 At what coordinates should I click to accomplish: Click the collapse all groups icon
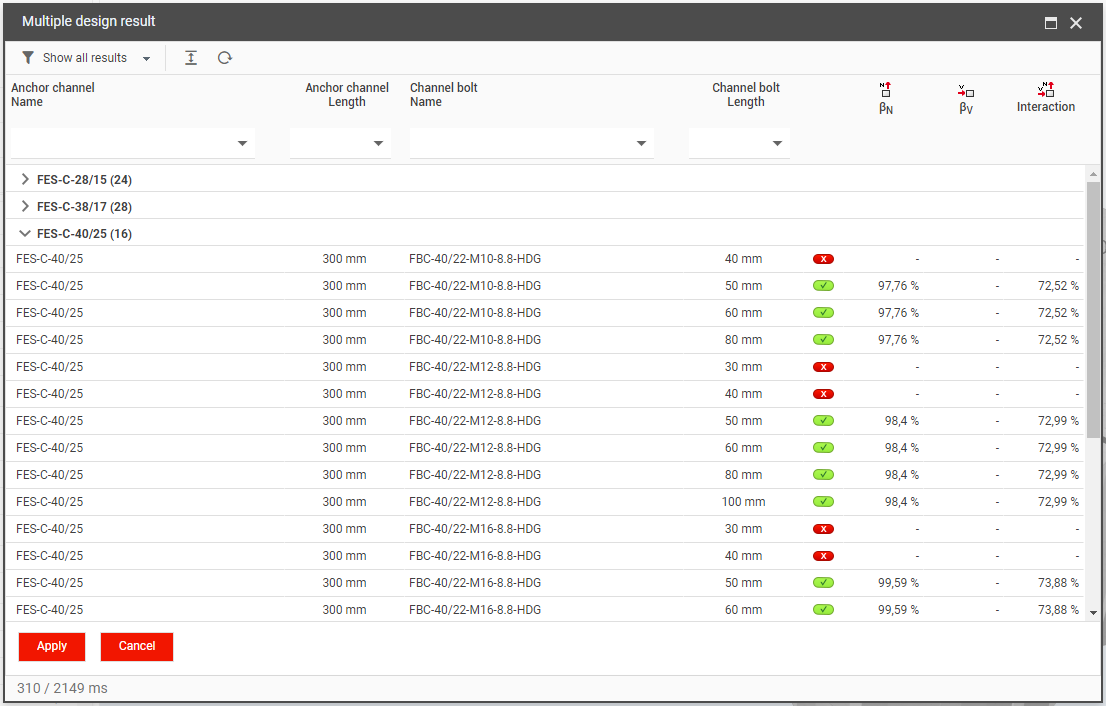[191, 58]
